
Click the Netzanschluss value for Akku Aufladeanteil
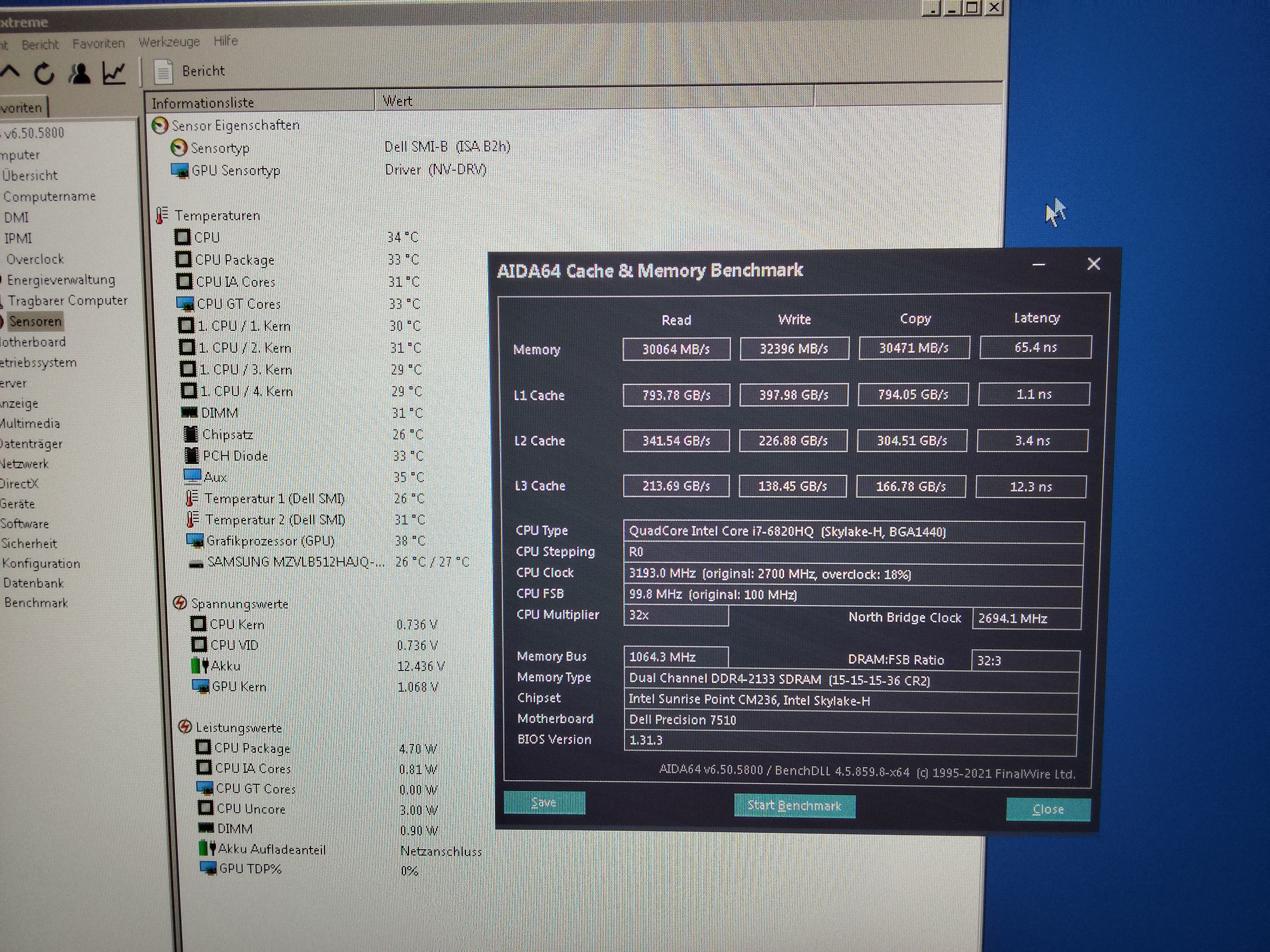(441, 851)
